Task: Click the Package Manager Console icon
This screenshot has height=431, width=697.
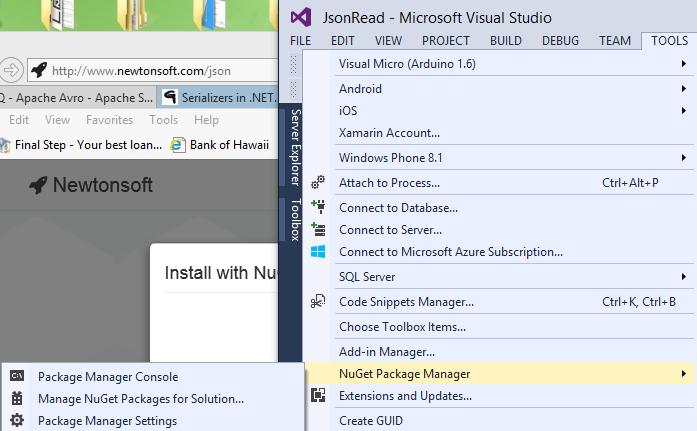Action: 17,376
